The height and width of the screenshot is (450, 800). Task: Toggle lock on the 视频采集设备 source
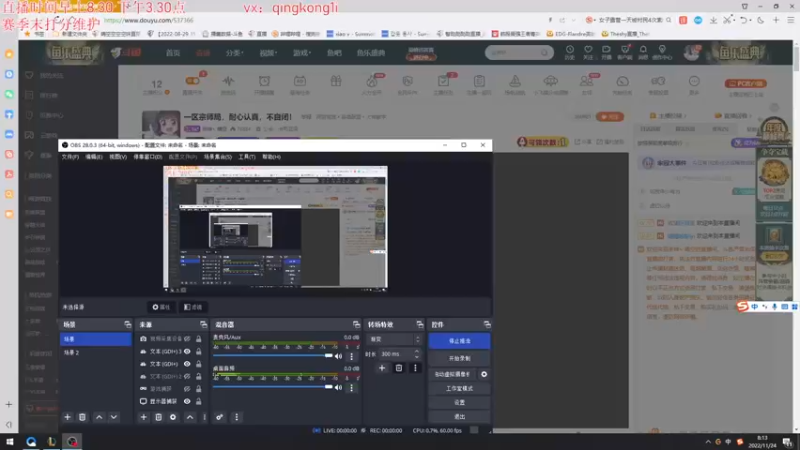[x=198, y=339]
